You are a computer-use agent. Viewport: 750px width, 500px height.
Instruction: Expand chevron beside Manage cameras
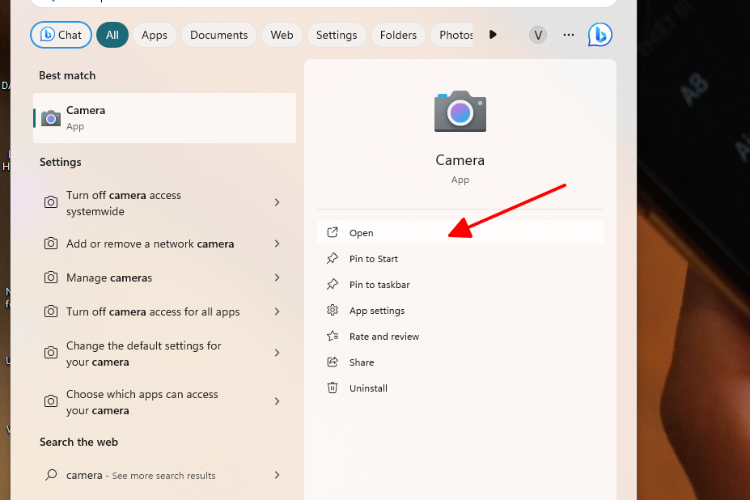(277, 278)
